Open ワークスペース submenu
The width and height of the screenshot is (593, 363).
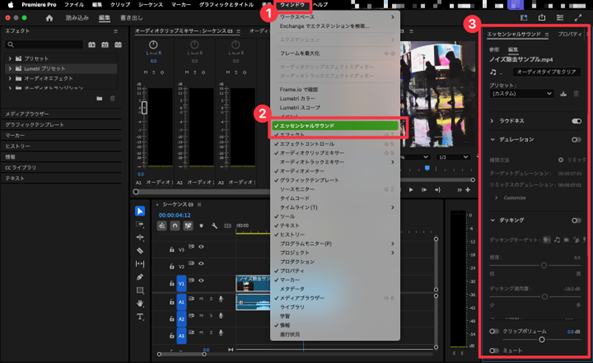click(x=335, y=17)
